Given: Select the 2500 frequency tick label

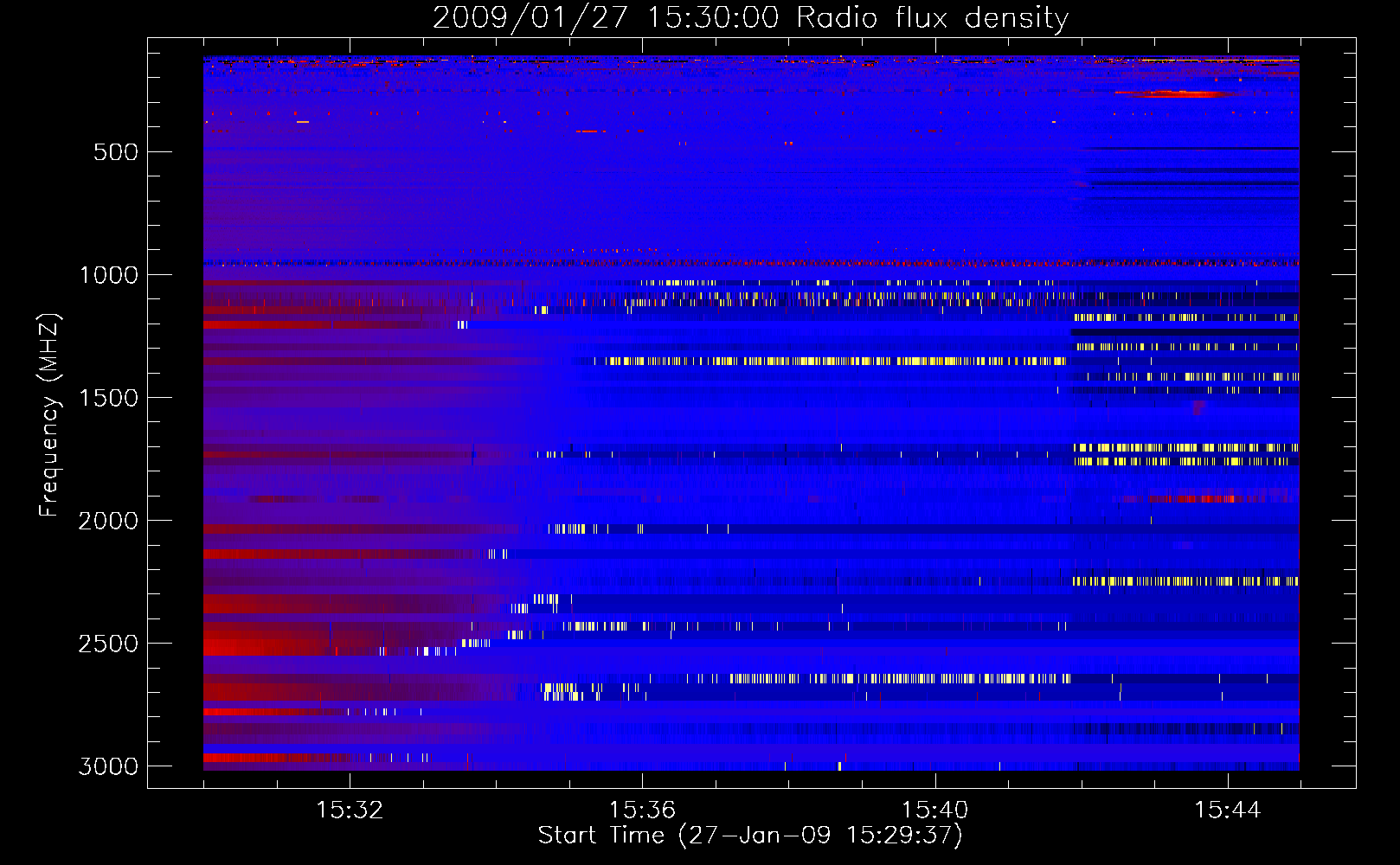Looking at the screenshot, I should pos(108,644).
